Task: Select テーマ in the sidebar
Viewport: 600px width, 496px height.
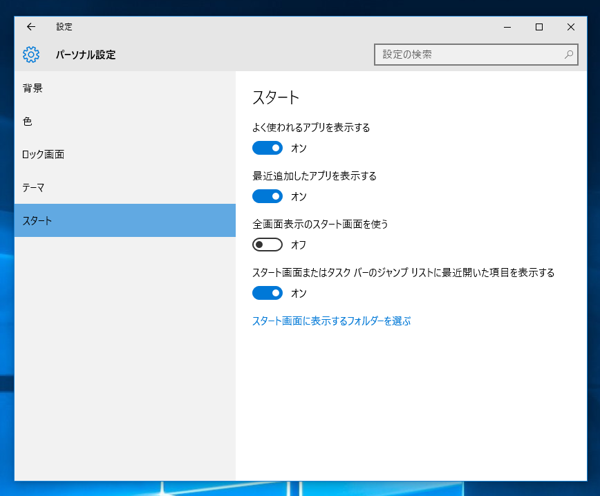Action: pyautogui.click(x=125, y=188)
